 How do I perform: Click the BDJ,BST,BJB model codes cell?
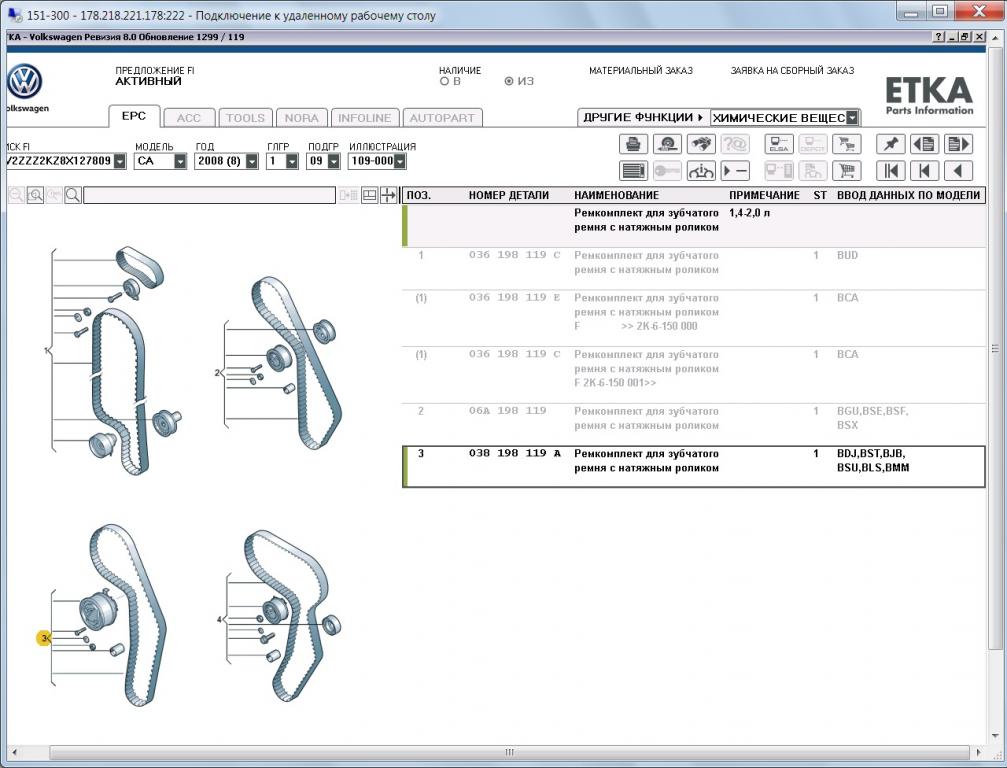[x=873, y=460]
